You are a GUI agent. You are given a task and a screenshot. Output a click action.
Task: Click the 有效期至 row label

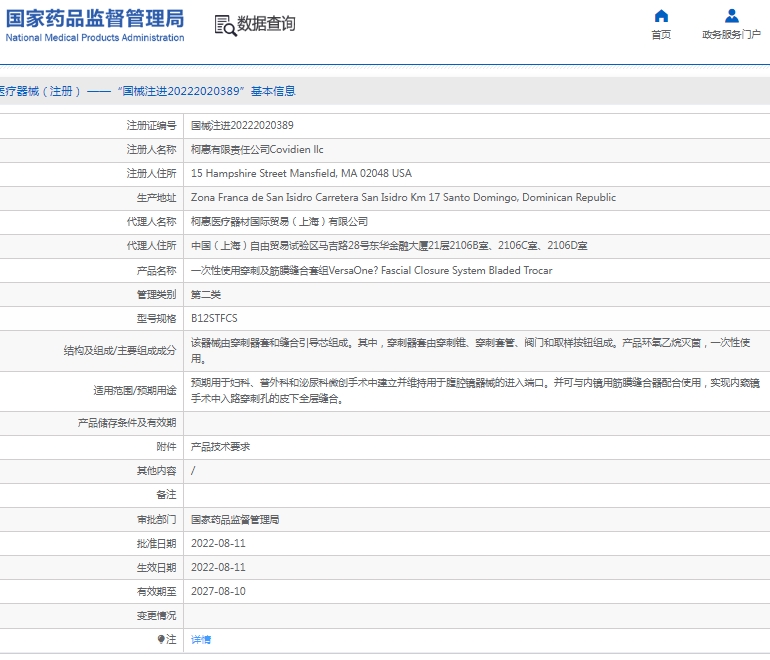pos(156,592)
